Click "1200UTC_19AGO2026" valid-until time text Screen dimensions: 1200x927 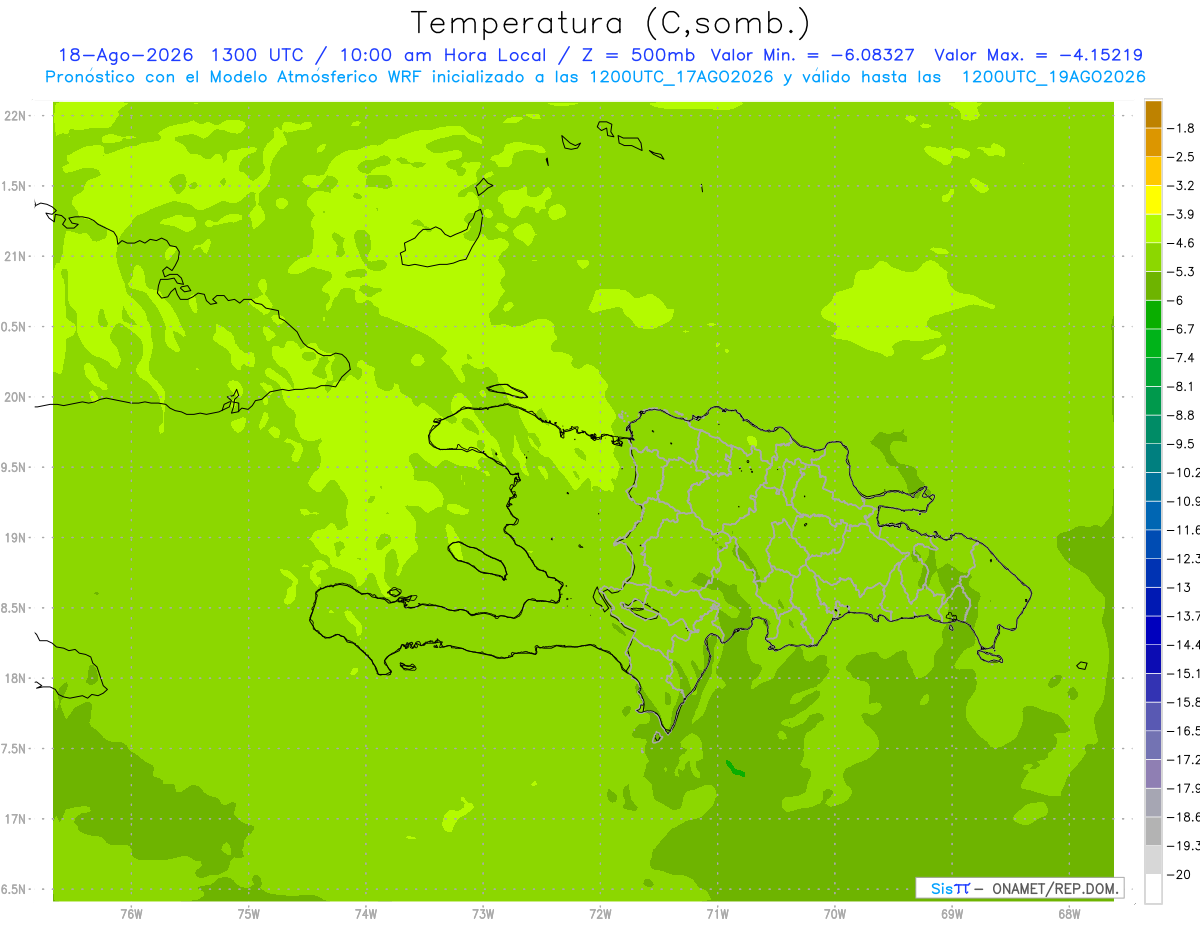click(1053, 77)
